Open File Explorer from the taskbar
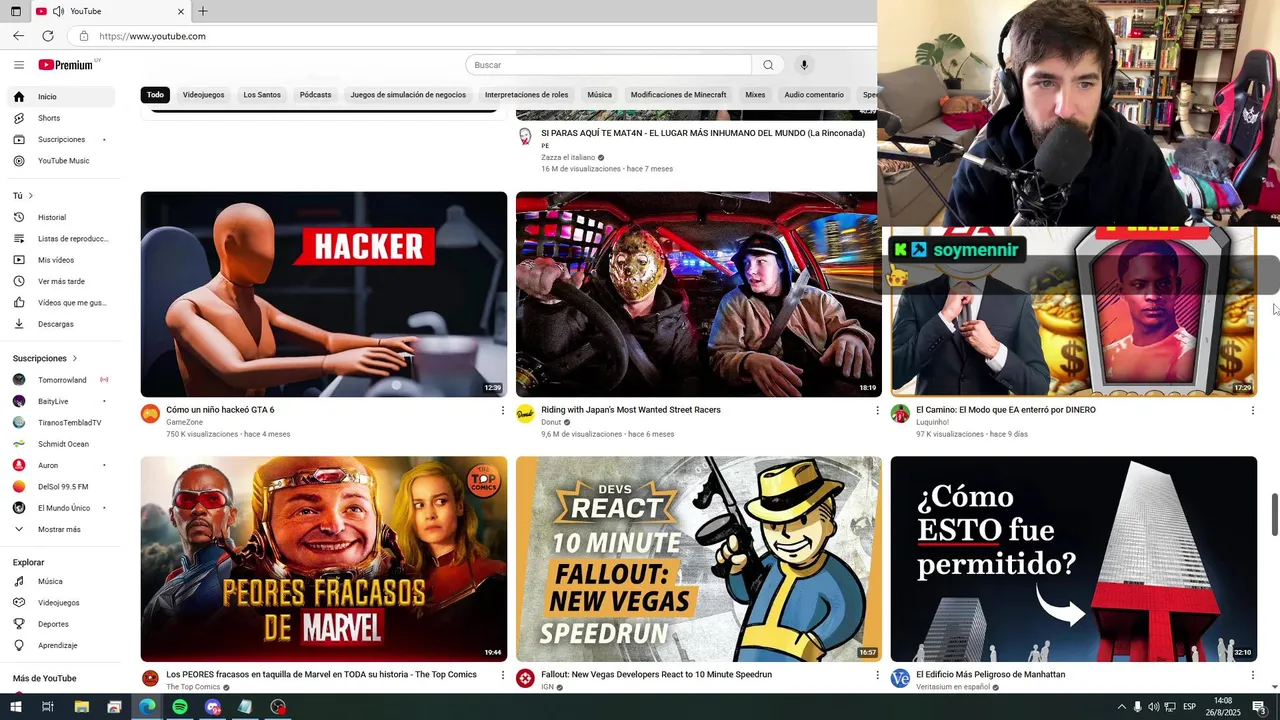This screenshot has height=720, width=1280. pos(82,707)
